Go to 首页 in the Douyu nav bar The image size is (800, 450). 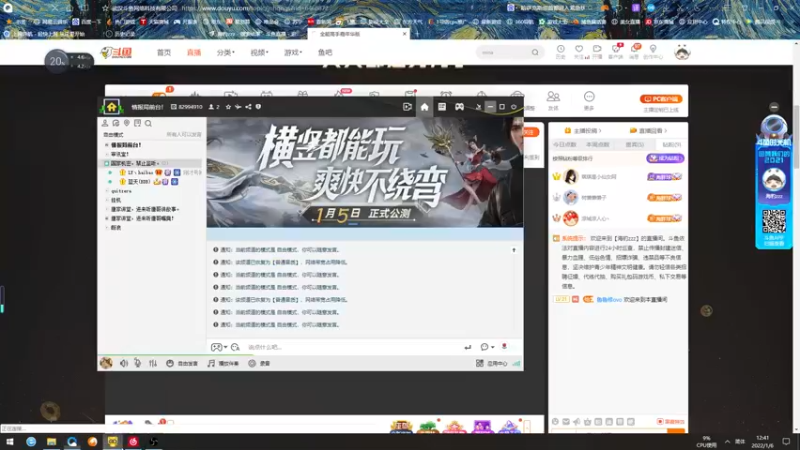pos(164,53)
